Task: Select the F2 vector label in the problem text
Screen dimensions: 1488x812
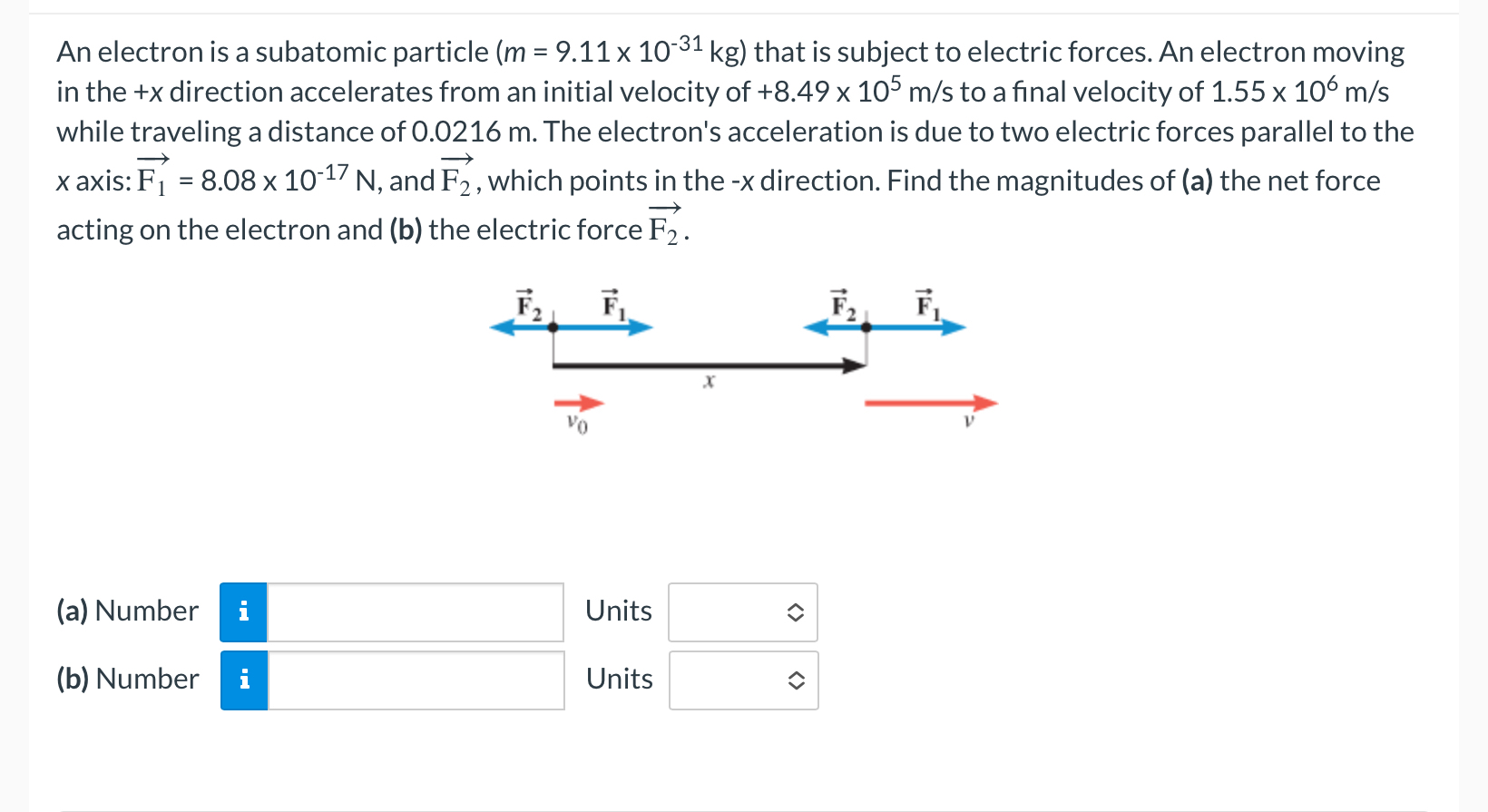Action: pos(455,178)
